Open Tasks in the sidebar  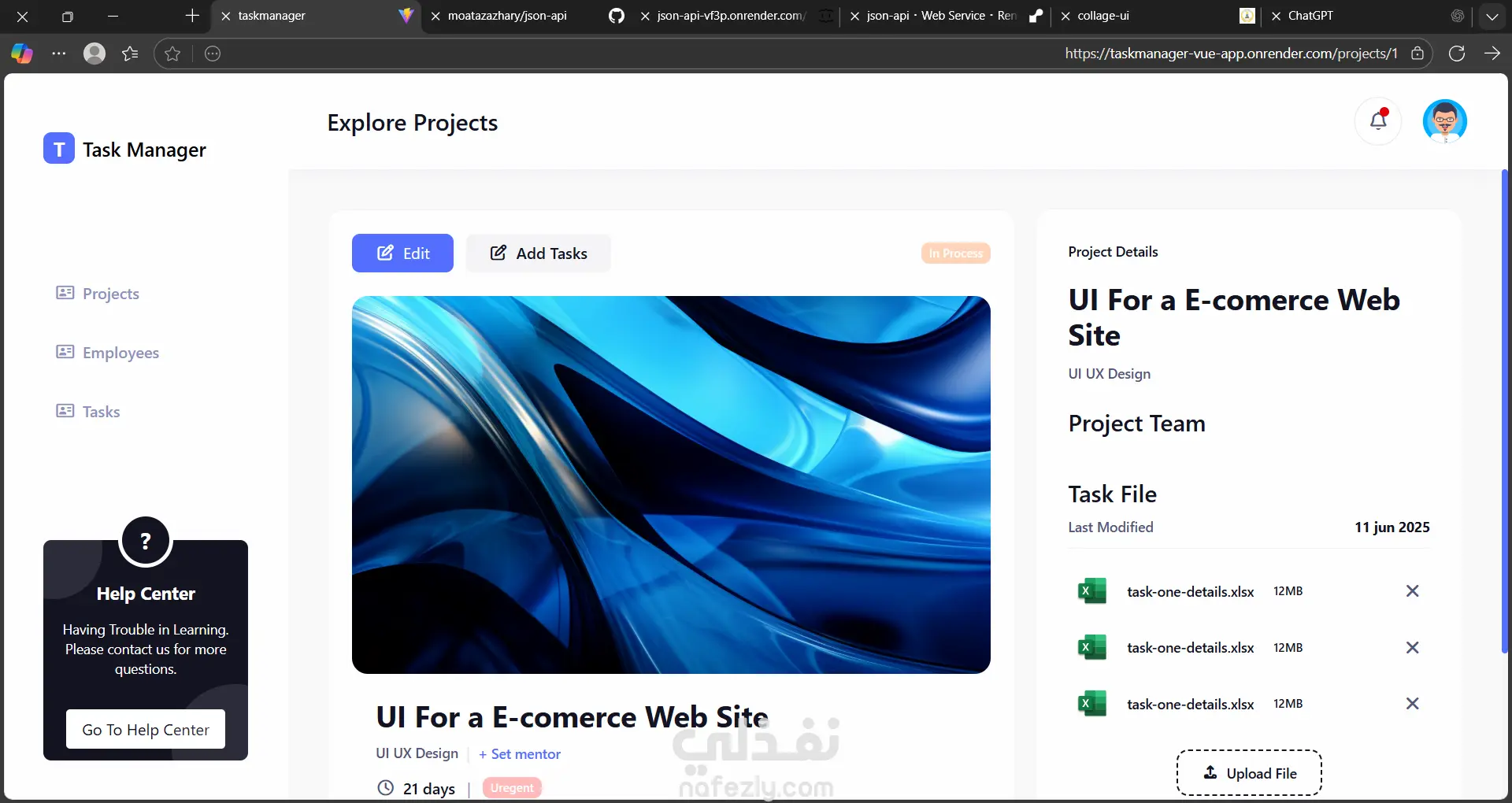(88, 412)
